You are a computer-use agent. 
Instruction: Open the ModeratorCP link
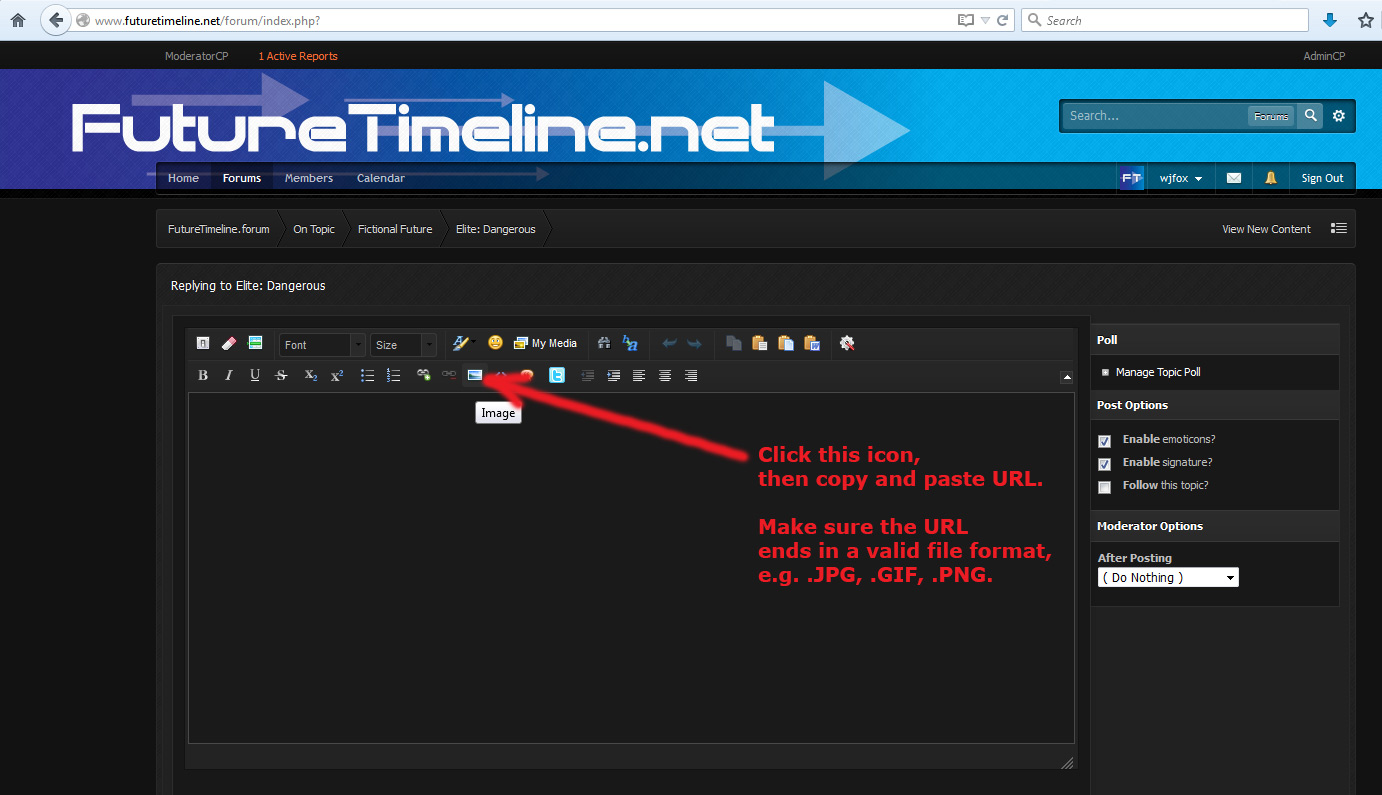[197, 56]
